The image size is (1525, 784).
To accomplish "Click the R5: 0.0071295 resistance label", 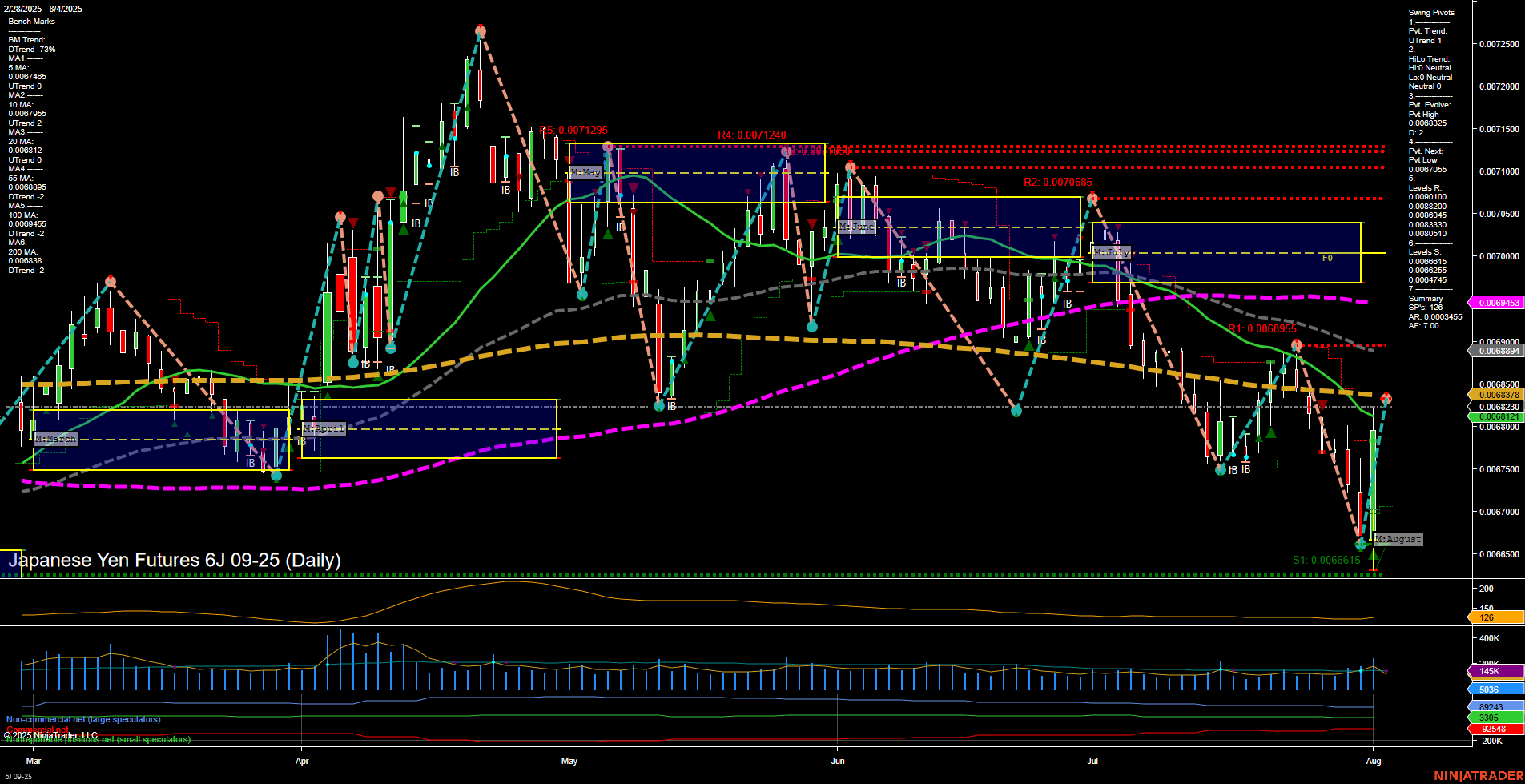I will click(x=573, y=131).
